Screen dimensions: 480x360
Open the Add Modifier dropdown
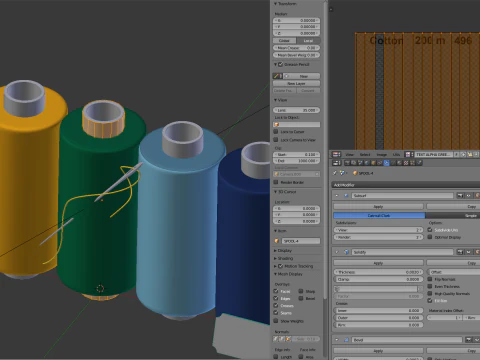(x=406, y=185)
